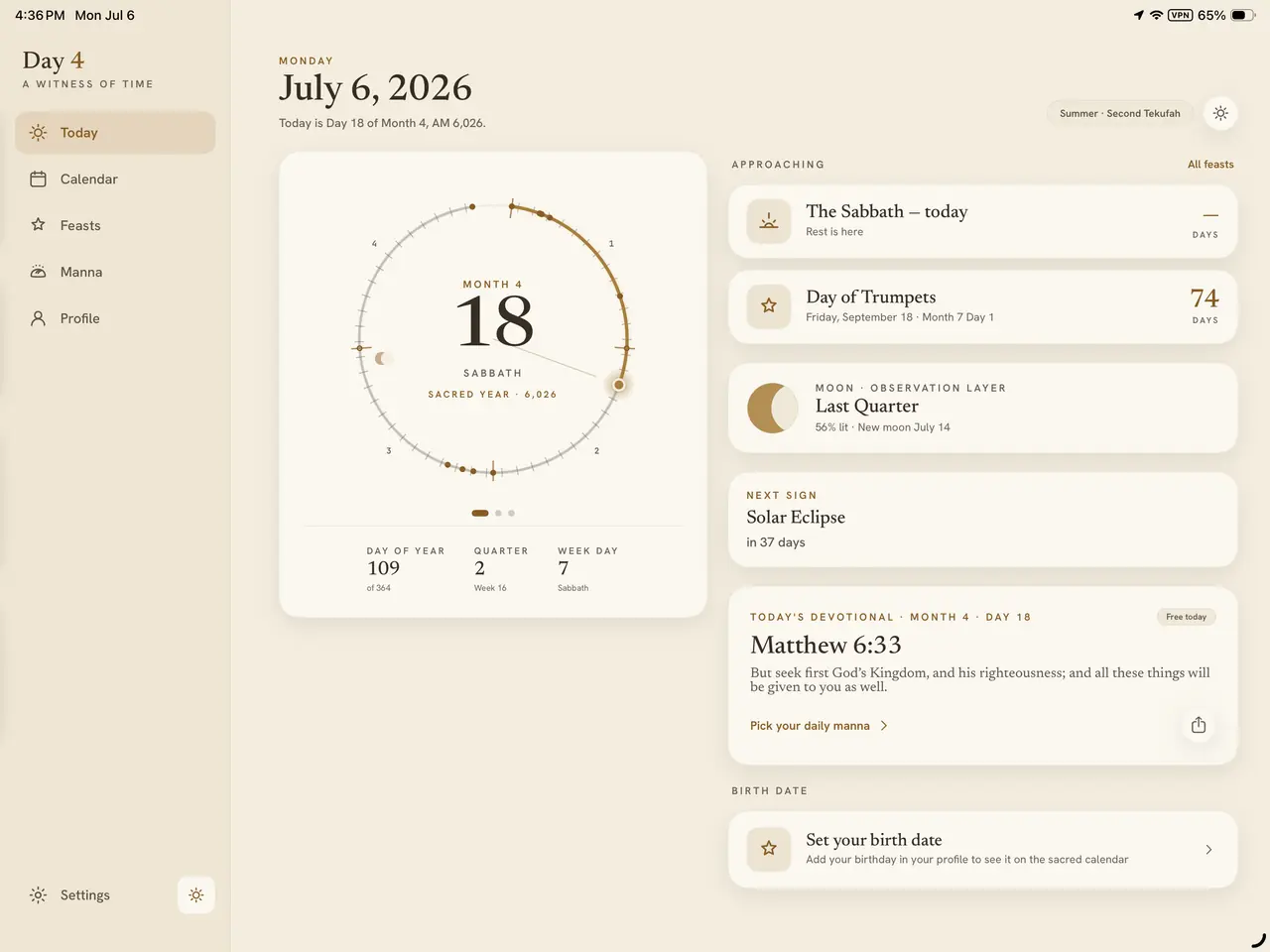
Task: Toggle the sun theme button beside Summer pill
Action: pyautogui.click(x=1220, y=113)
